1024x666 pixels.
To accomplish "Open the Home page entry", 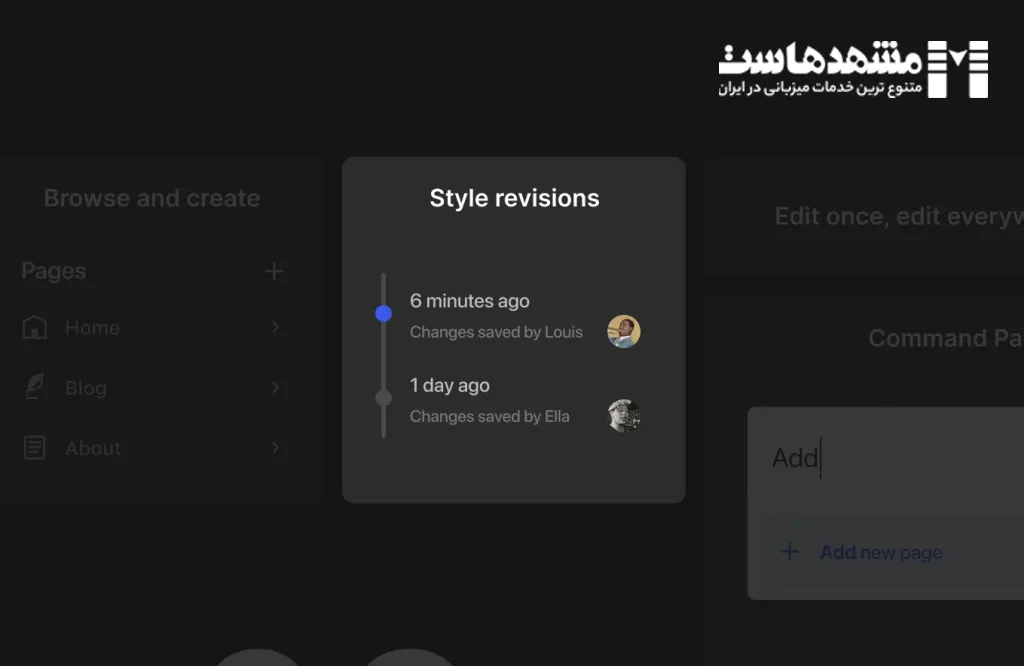I will tap(92, 328).
